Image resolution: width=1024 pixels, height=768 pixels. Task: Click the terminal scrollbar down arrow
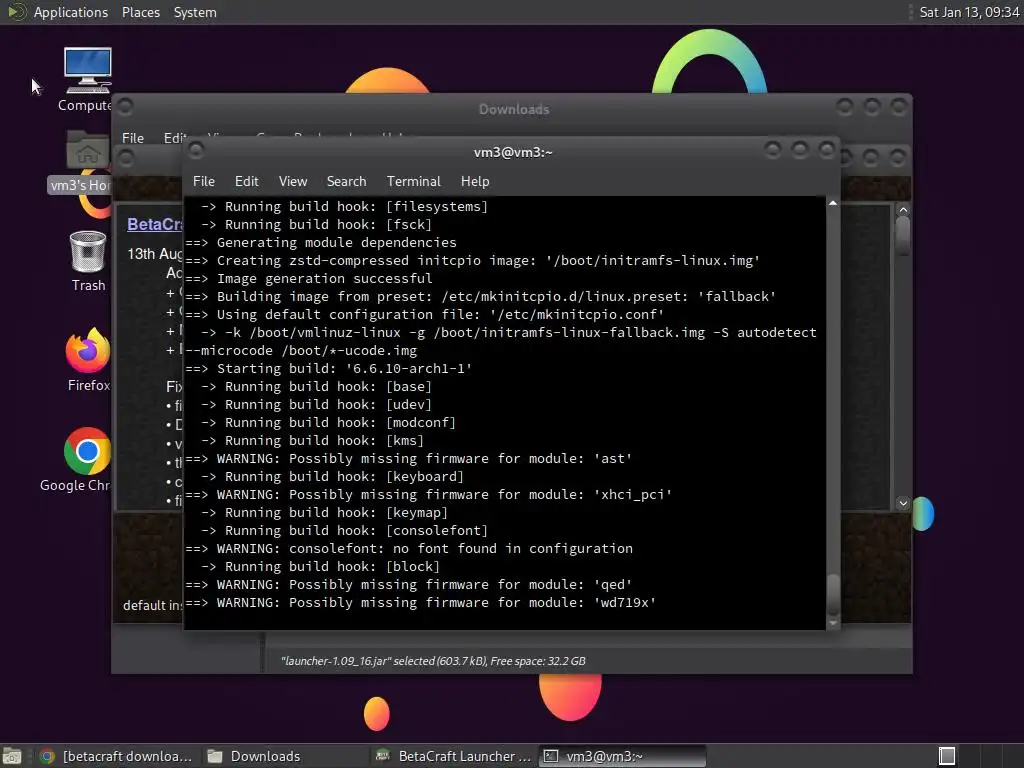[833, 623]
